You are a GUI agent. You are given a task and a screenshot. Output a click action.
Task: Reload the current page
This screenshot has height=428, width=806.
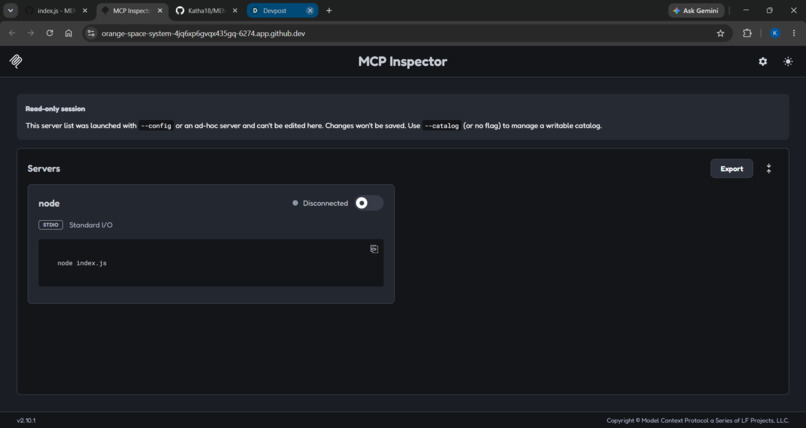pyautogui.click(x=49, y=33)
